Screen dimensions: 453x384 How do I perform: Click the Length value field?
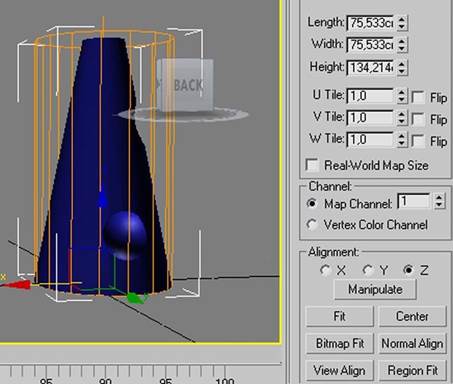[370, 23]
